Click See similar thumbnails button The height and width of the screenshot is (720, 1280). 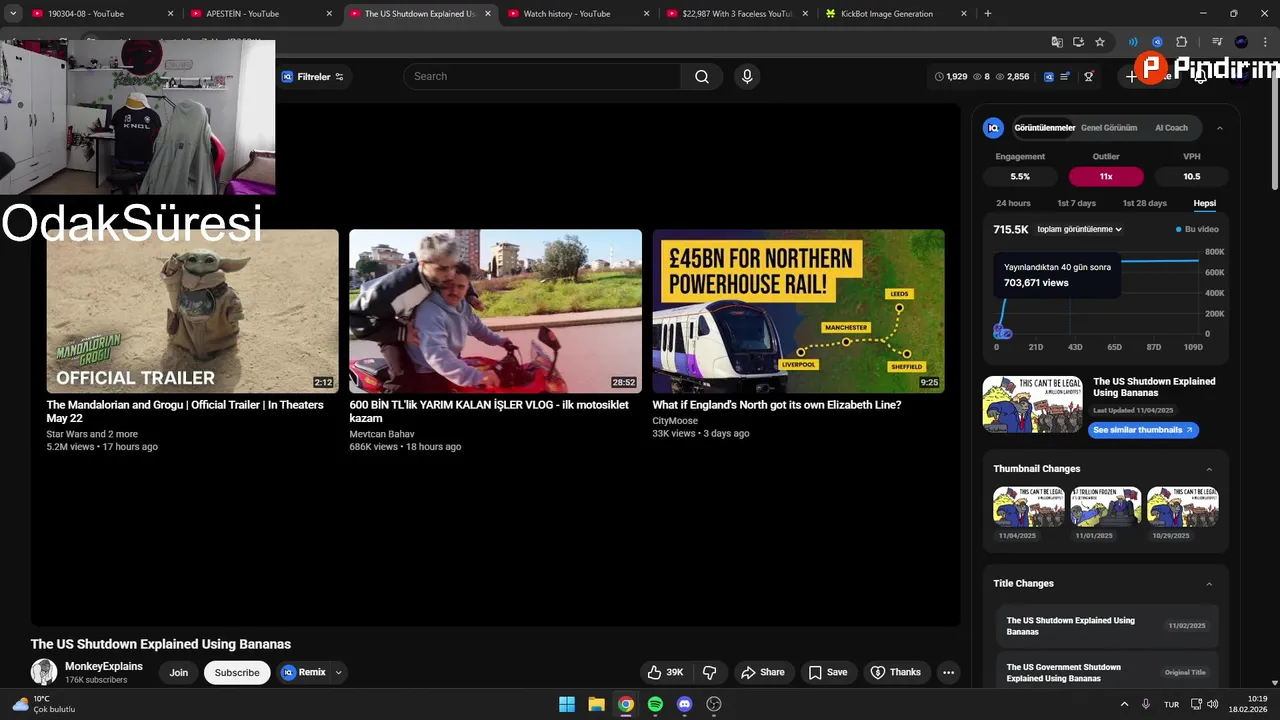click(1143, 430)
